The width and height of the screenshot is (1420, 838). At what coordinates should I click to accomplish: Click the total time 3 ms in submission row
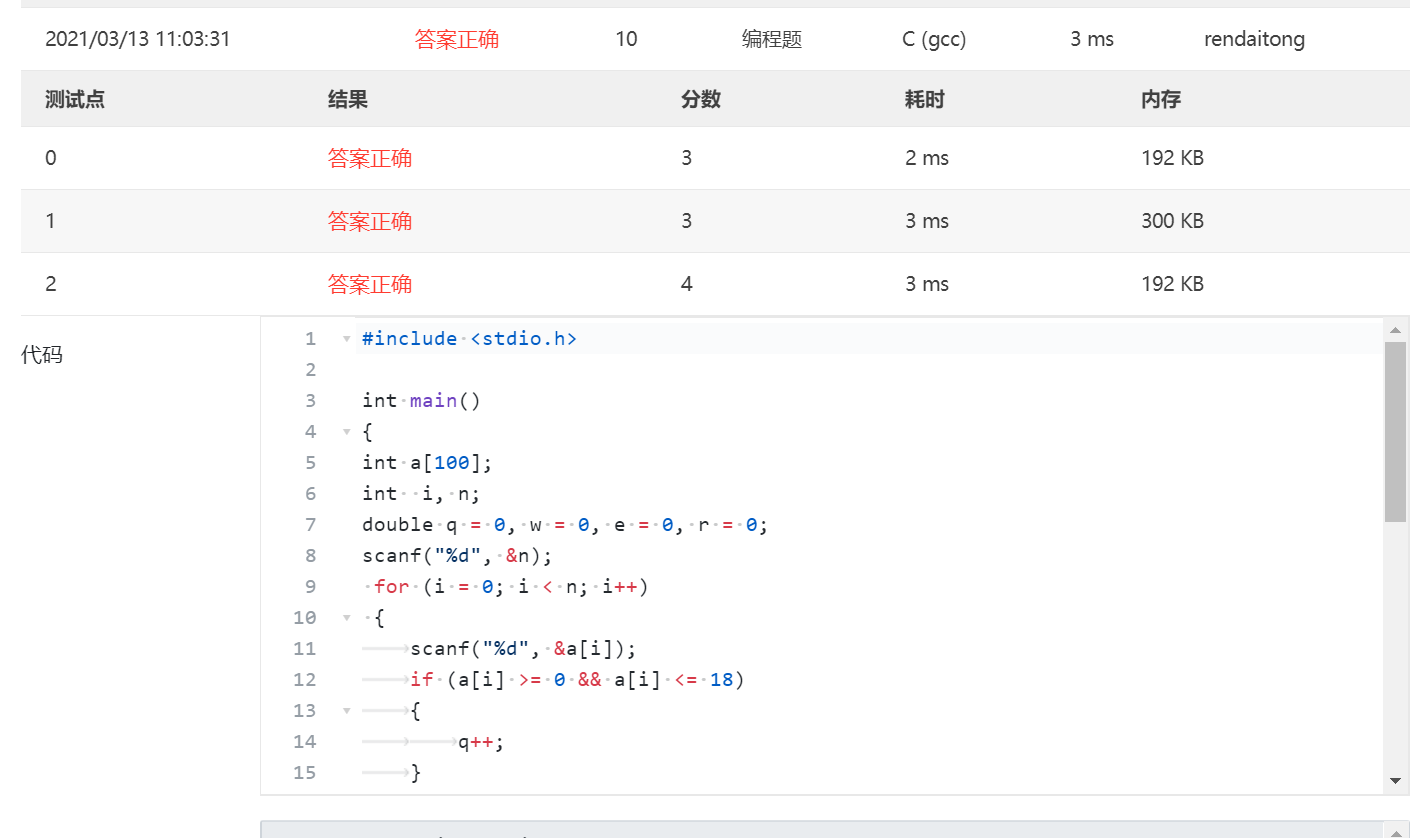[x=1092, y=39]
